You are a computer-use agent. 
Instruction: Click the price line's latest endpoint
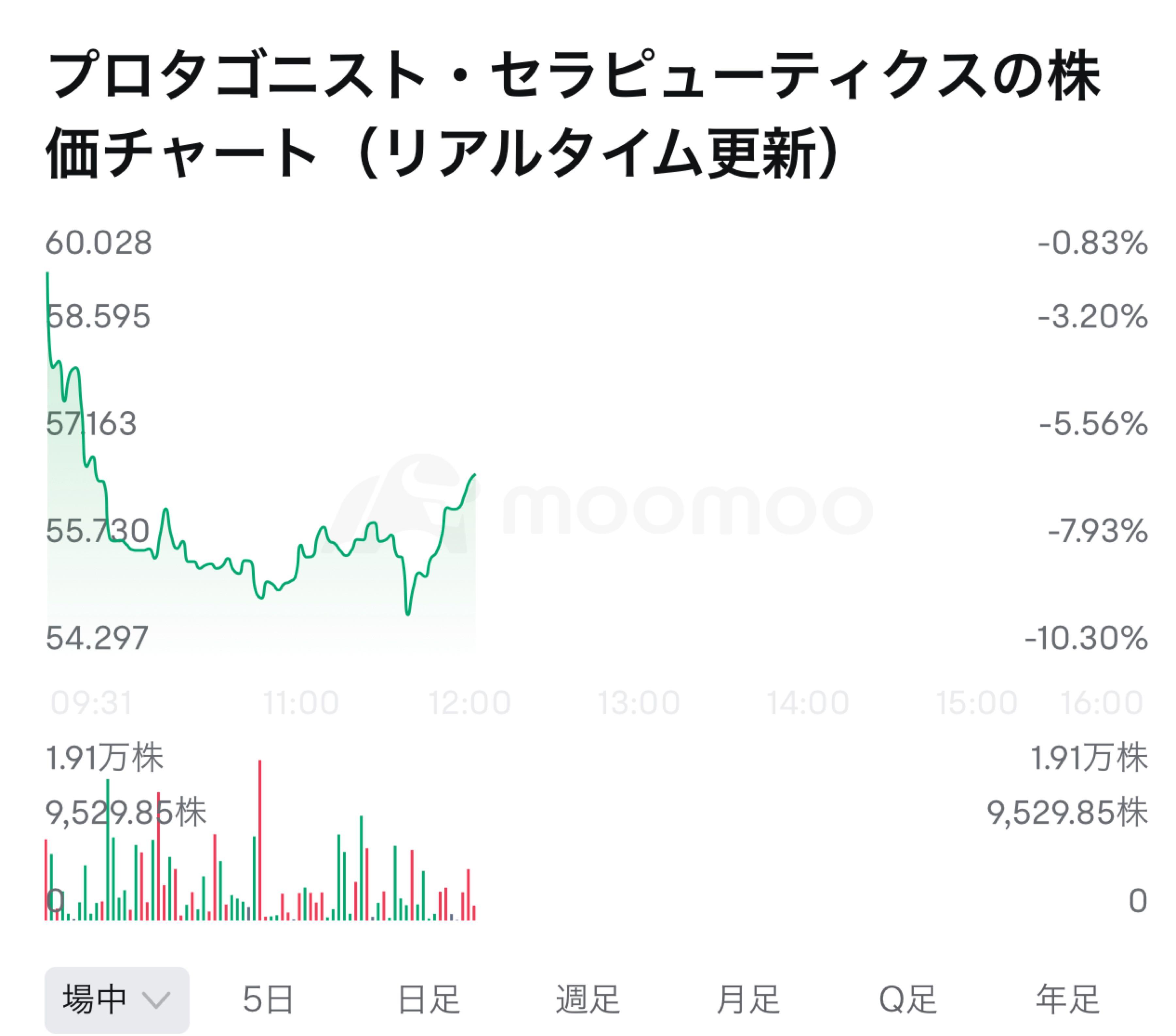coord(475,475)
